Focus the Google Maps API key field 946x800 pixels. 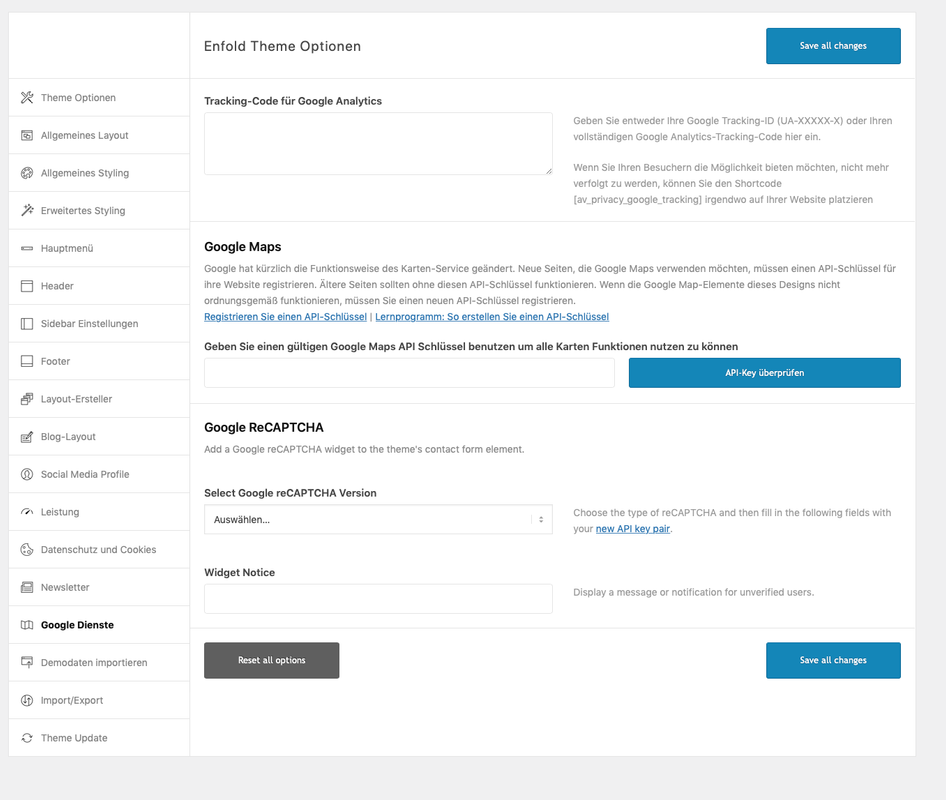pyautogui.click(x=409, y=373)
